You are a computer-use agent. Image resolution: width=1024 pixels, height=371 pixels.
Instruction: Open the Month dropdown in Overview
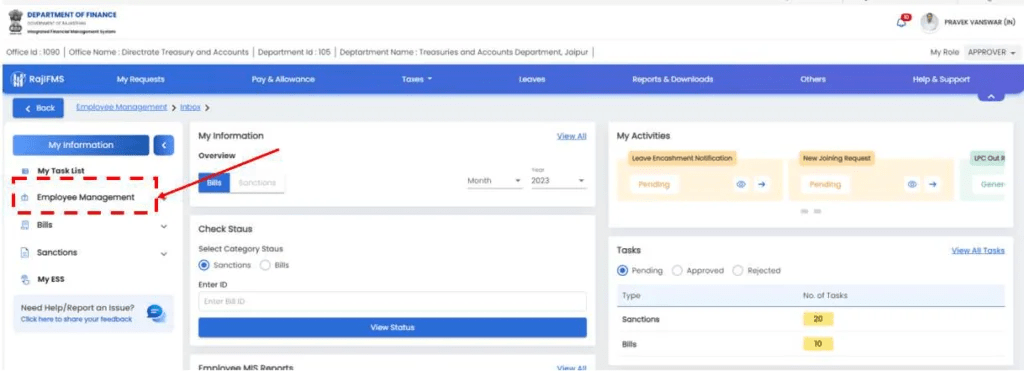coord(494,181)
